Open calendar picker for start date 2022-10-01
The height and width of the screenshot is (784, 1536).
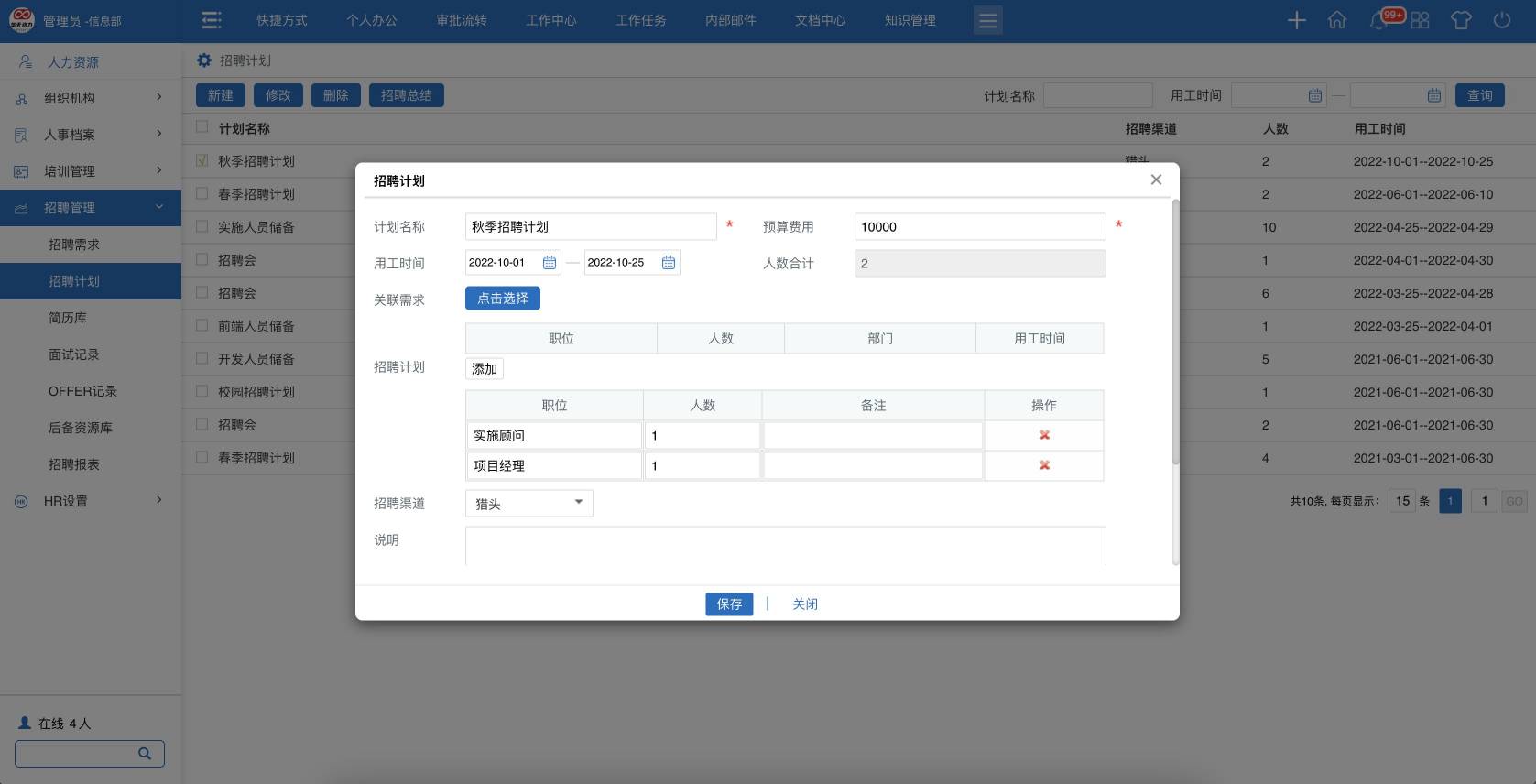click(549, 263)
